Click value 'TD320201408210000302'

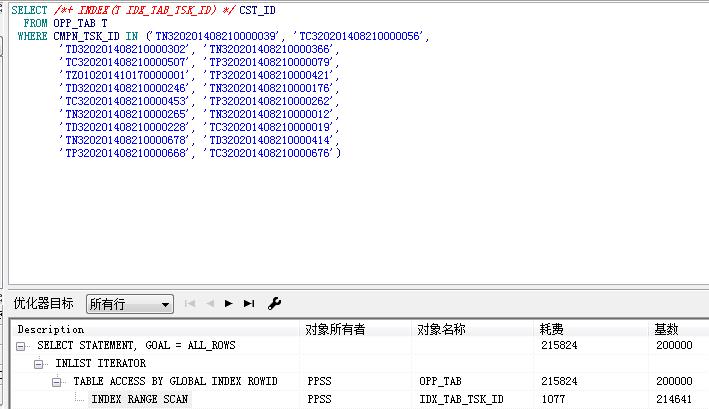(x=125, y=49)
